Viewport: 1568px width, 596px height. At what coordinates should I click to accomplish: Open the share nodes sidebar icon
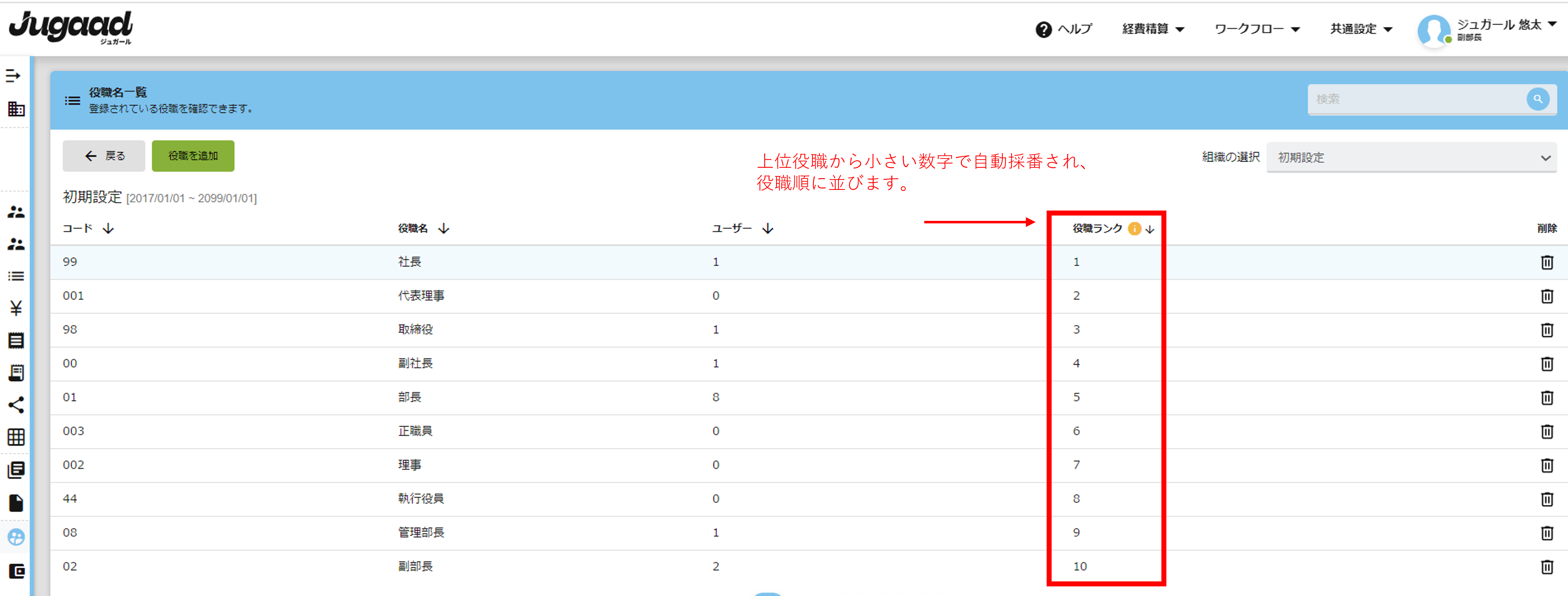coord(16,405)
